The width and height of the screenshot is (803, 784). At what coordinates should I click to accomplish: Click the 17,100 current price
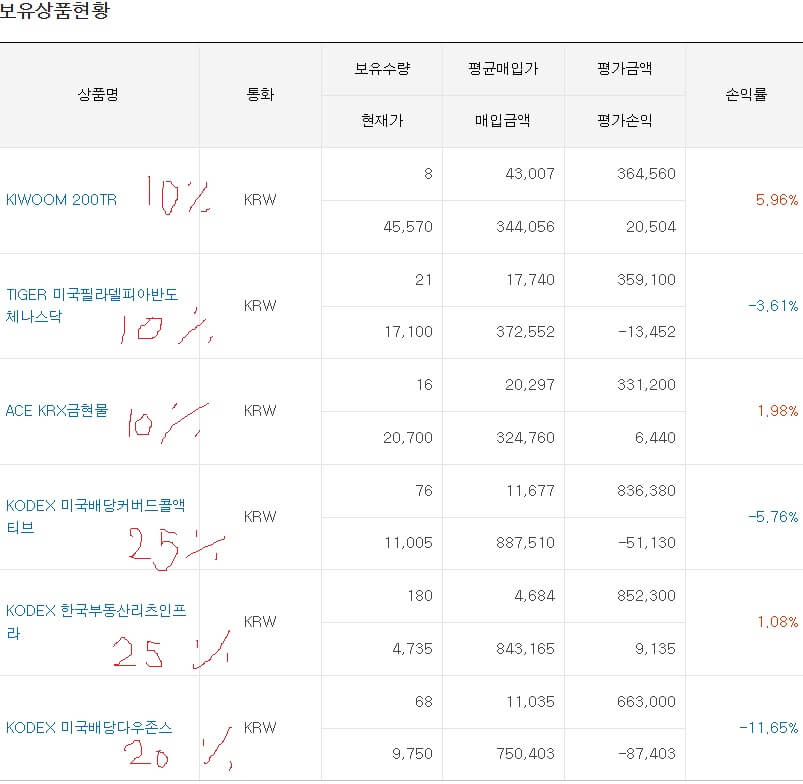click(x=409, y=332)
